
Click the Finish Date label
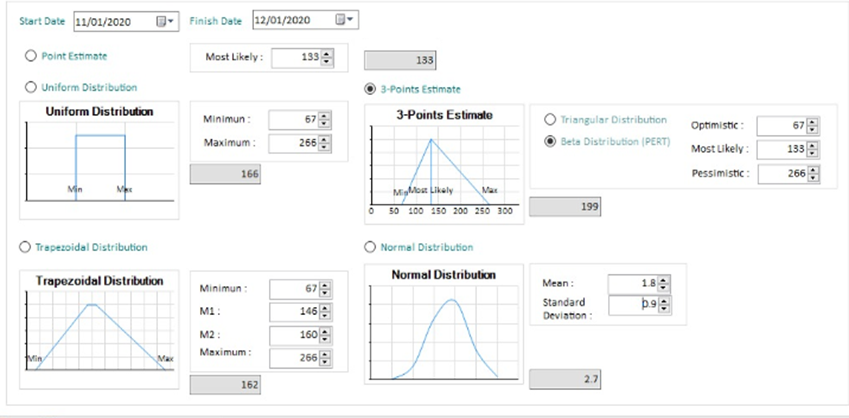tap(215, 22)
